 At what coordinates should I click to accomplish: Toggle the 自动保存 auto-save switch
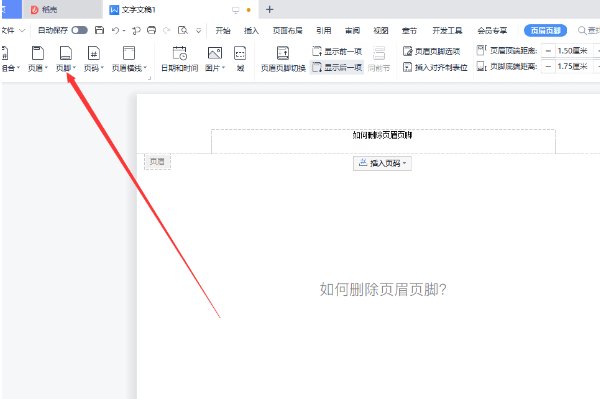[80, 30]
